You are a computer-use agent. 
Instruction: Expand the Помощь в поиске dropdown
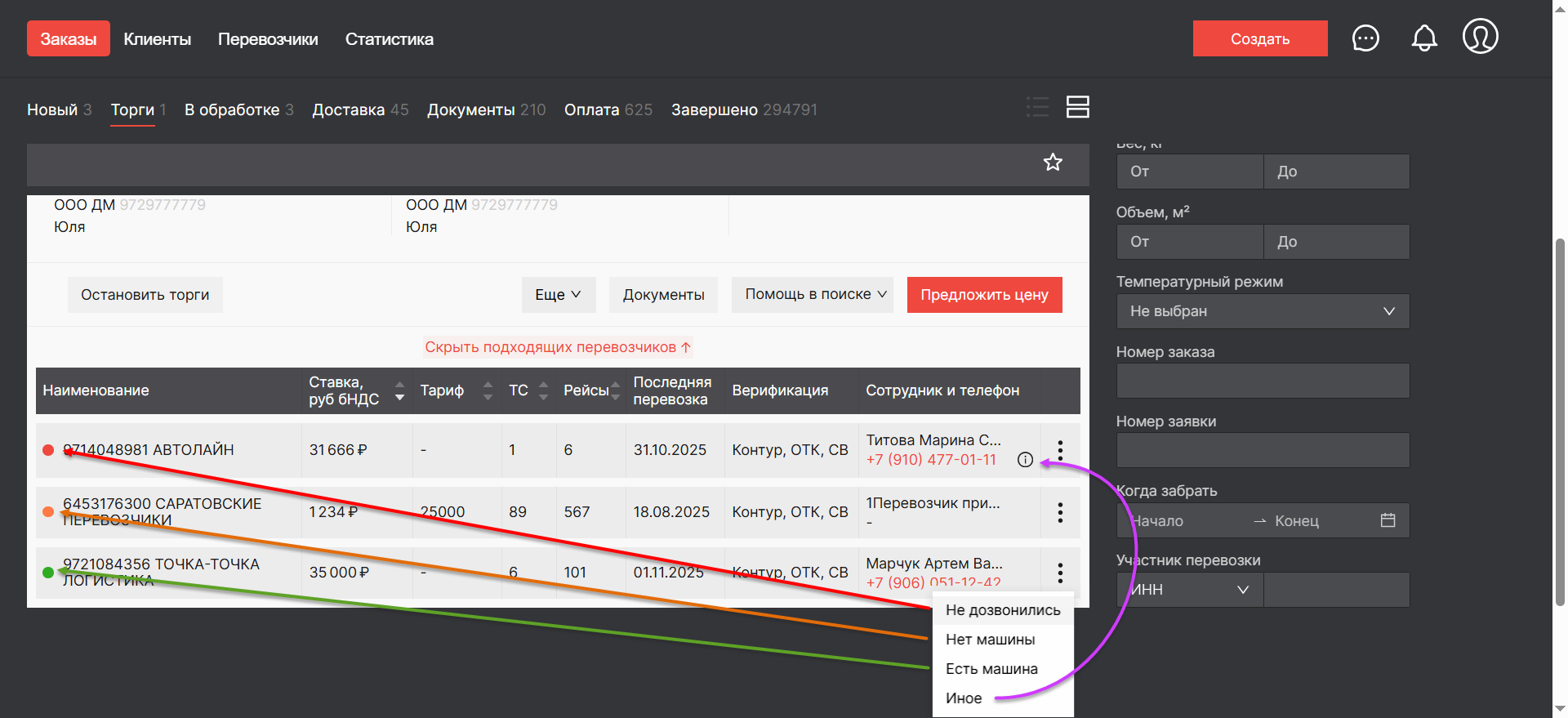[815, 295]
